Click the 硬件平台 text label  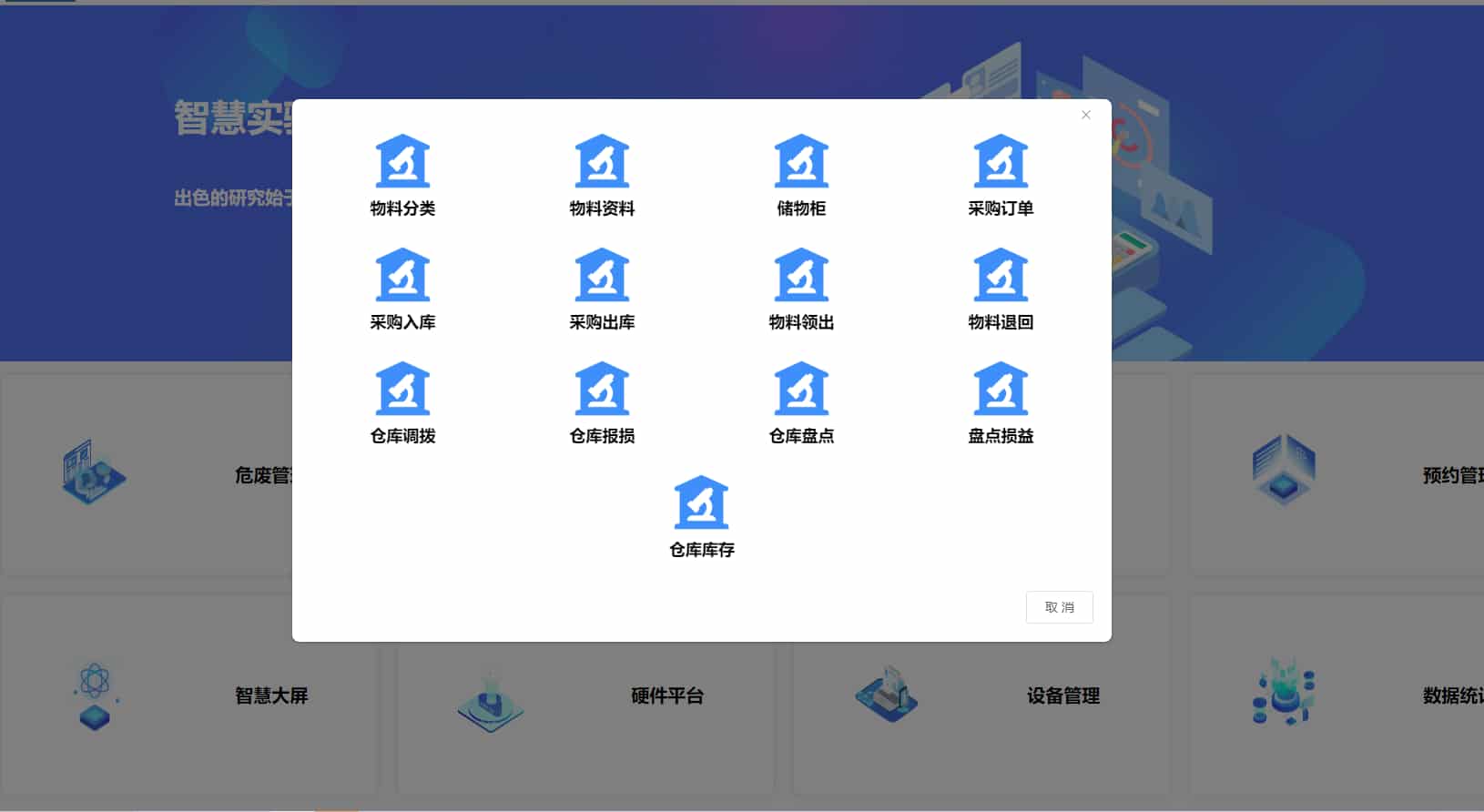(667, 695)
